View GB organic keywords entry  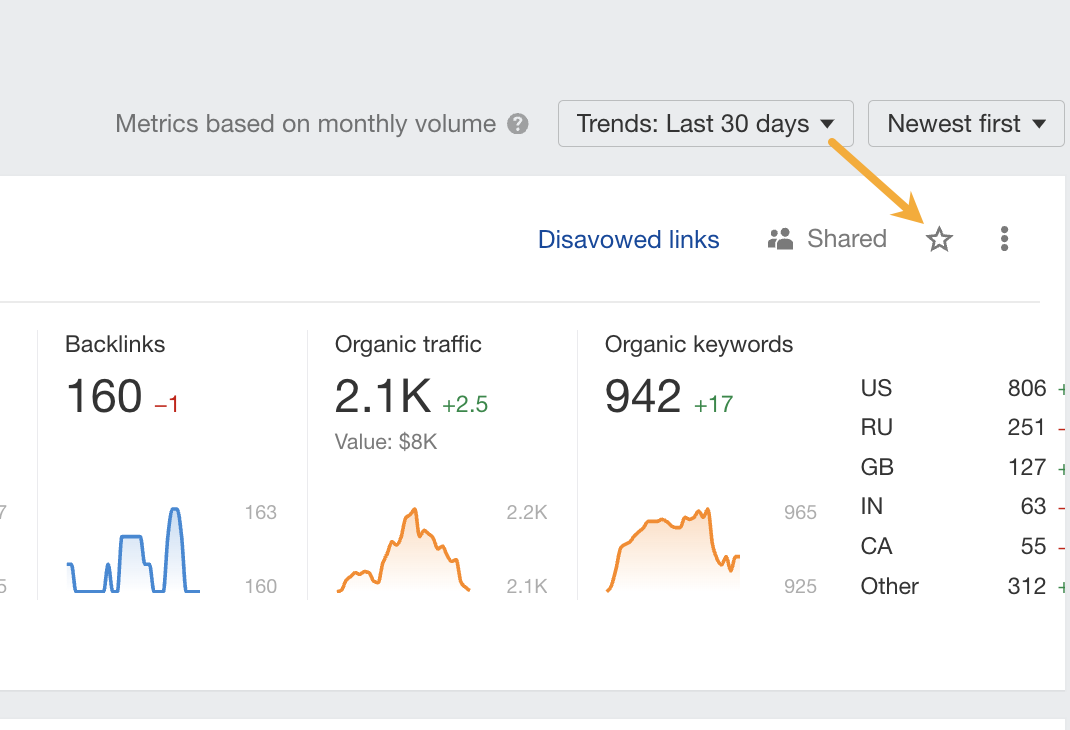pyautogui.click(x=950, y=467)
